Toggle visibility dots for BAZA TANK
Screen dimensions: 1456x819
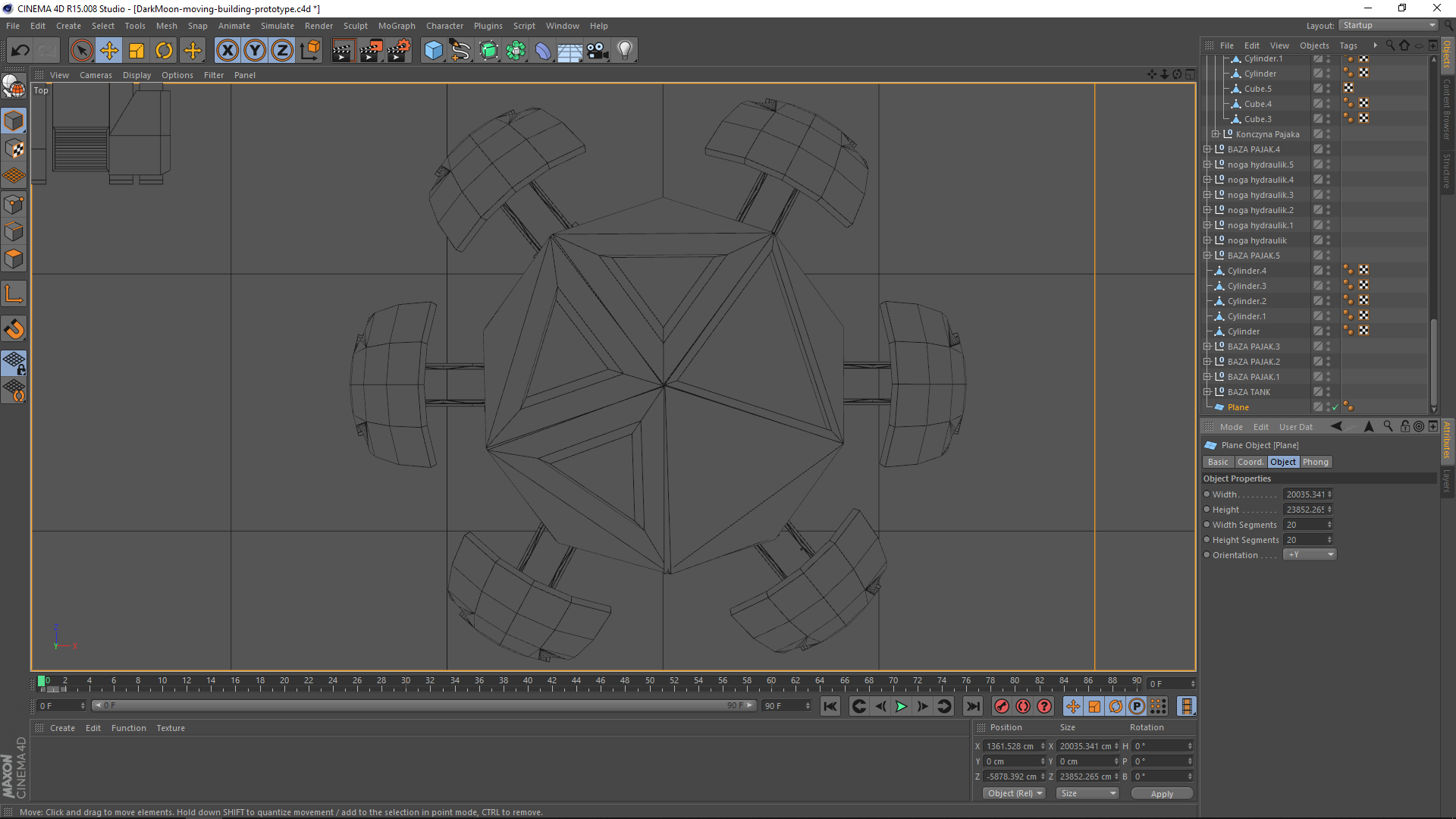click(1328, 392)
